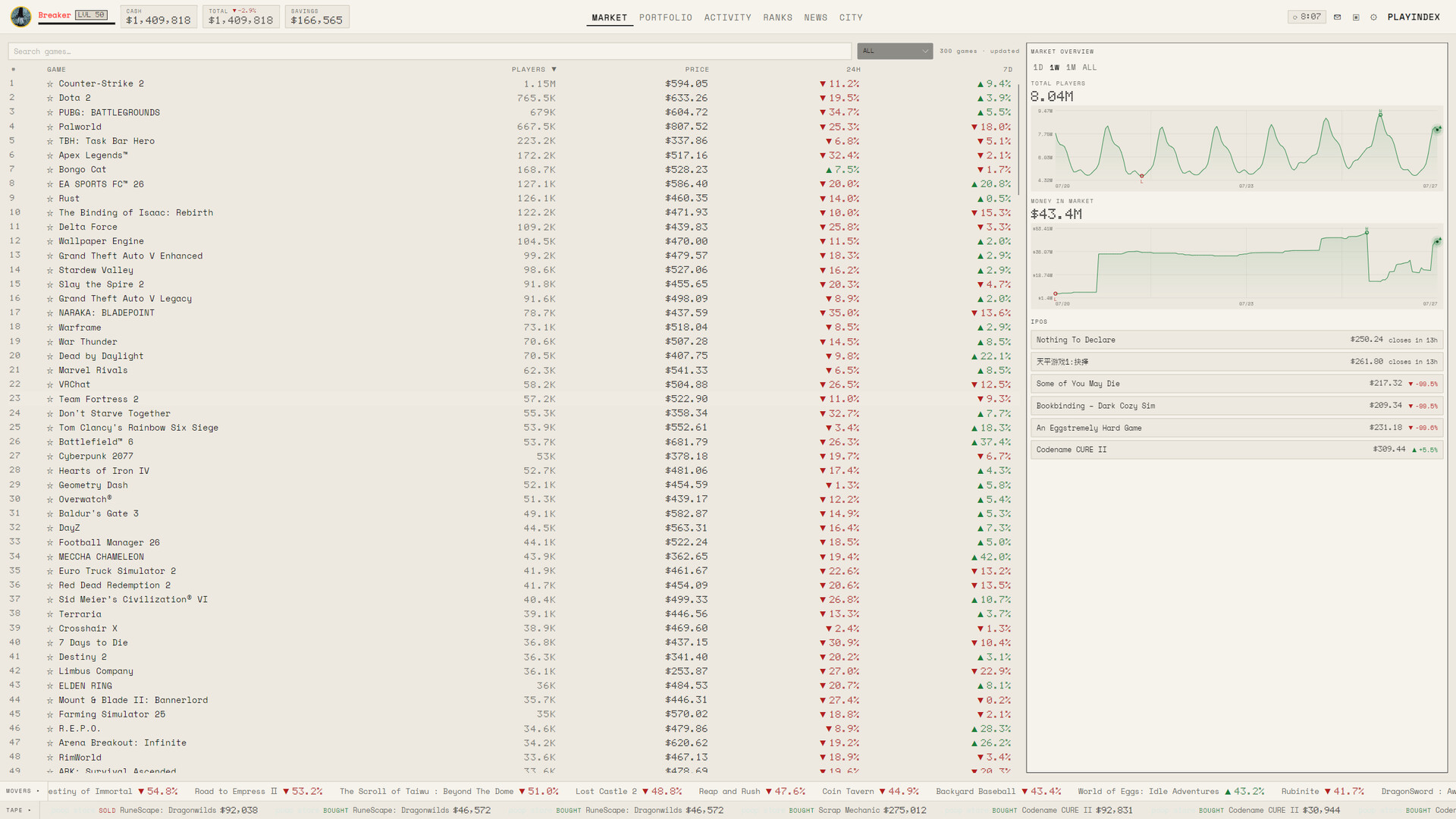The width and height of the screenshot is (1456, 819).
Task: Open the mail inbox envelope icon
Action: coord(1337,17)
